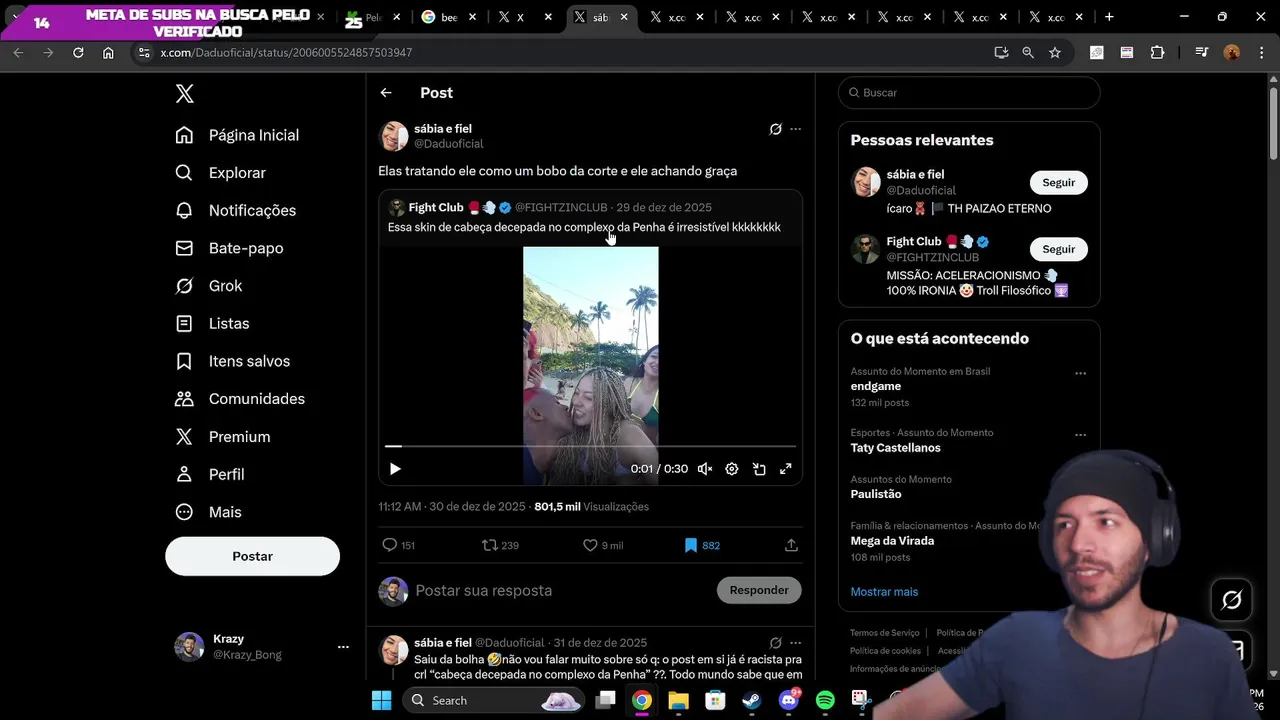
Task: Repost the post with 239 reposts
Action: (x=489, y=545)
